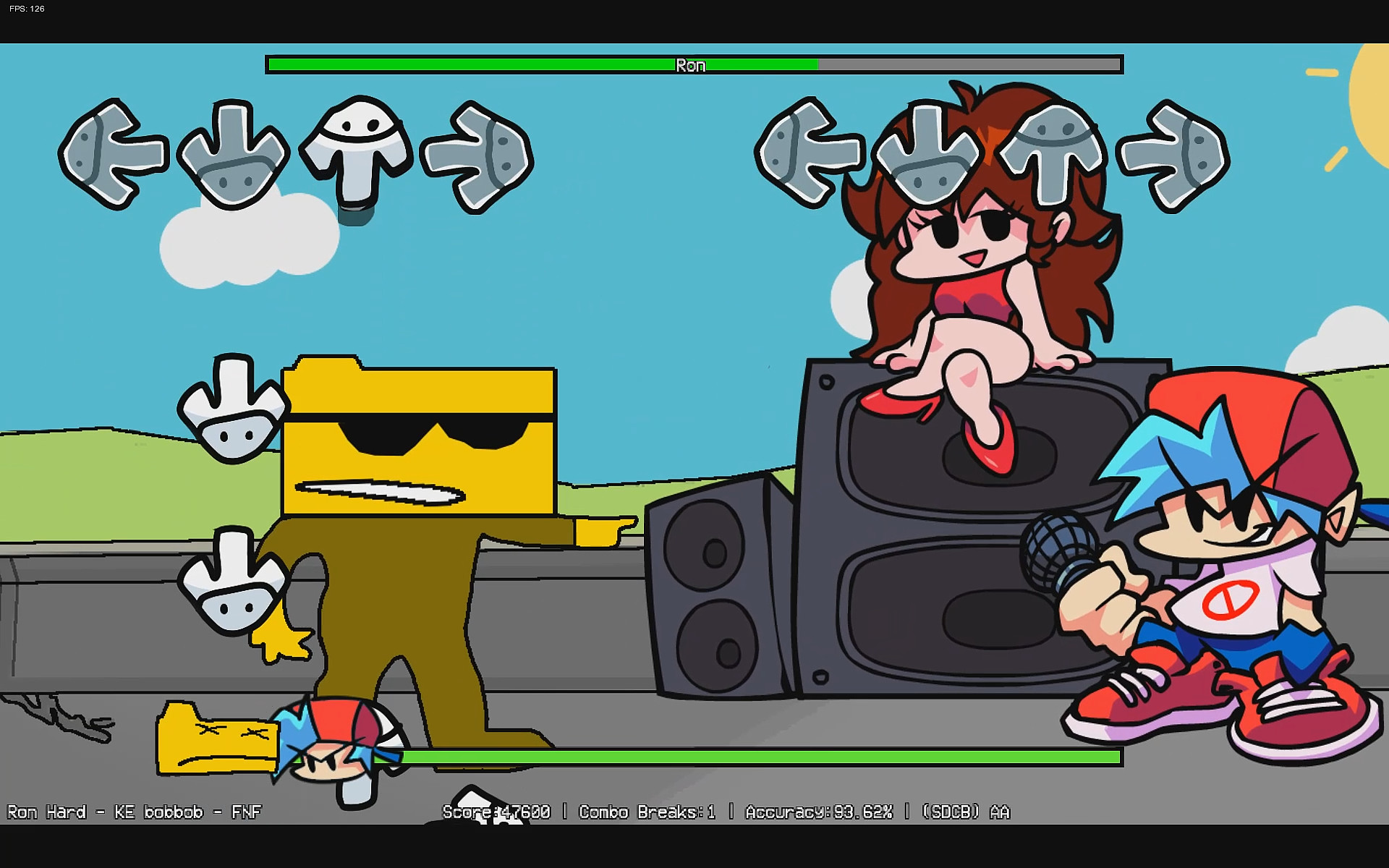
Task: Click the opponent's glowing up arrow receptor
Action: [x=356, y=150]
